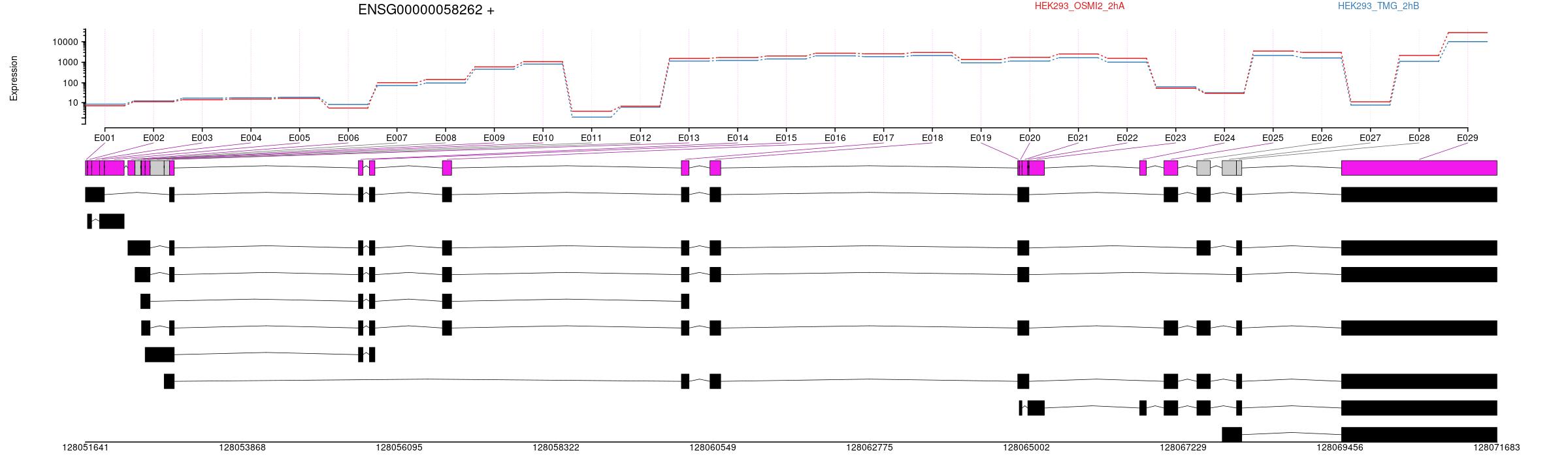Select exon label E025
Image resolution: width=1568 pixels, height=457 pixels.
[1273, 138]
